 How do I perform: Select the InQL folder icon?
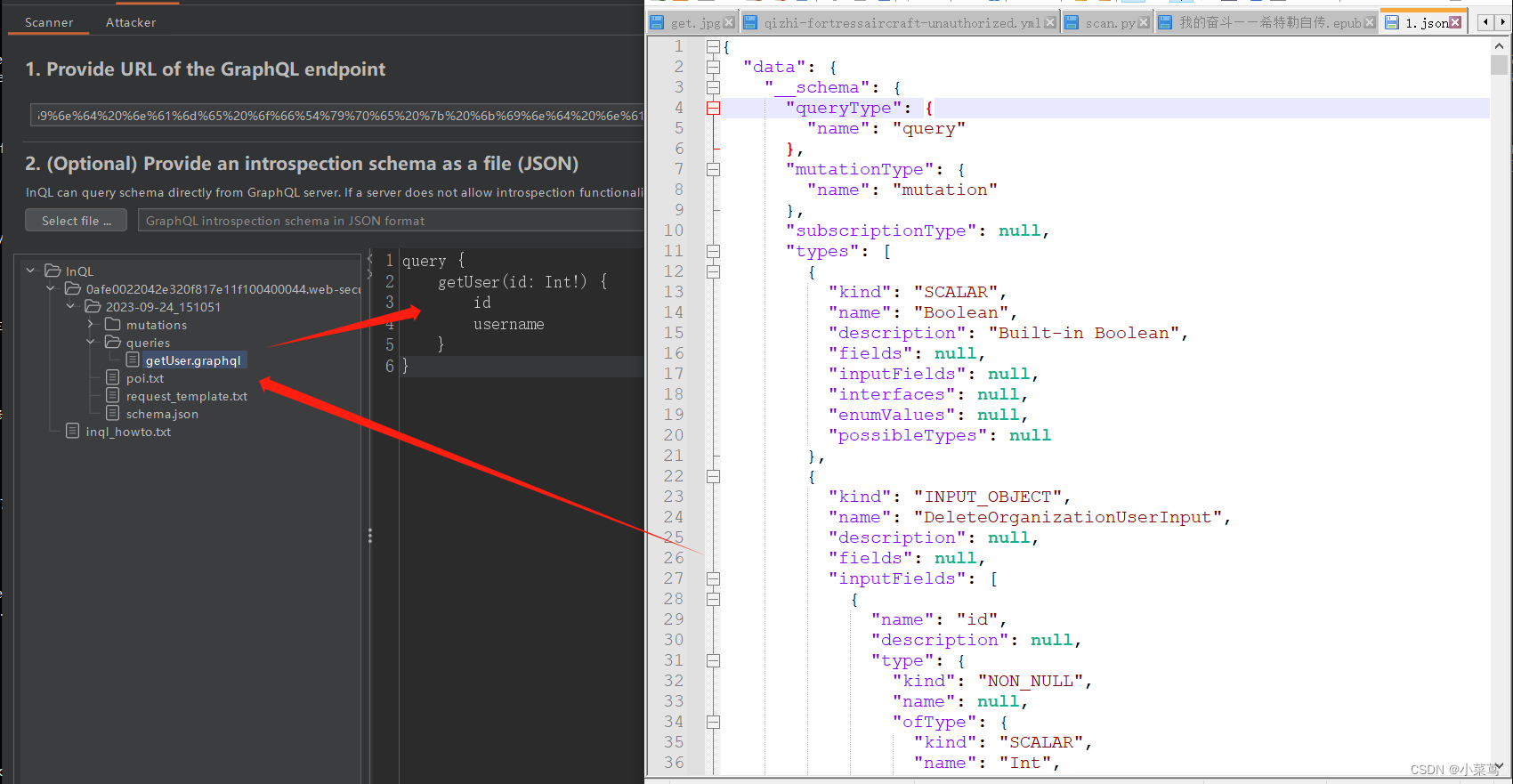coord(53,271)
